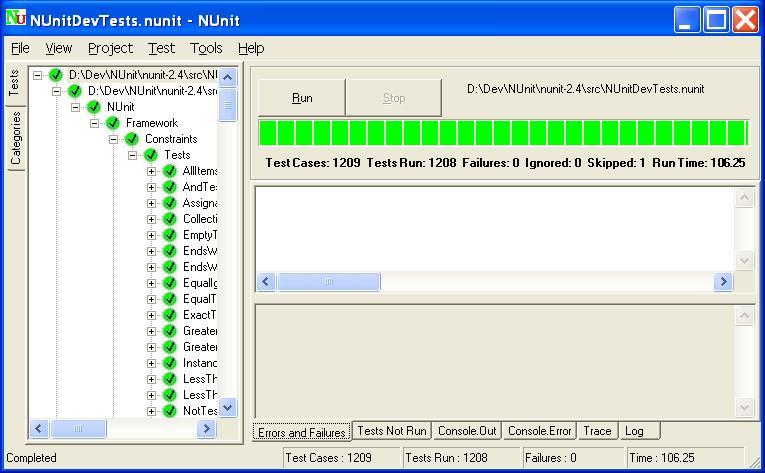765x473 pixels.
Task: Open the File menu
Action: pos(20,48)
